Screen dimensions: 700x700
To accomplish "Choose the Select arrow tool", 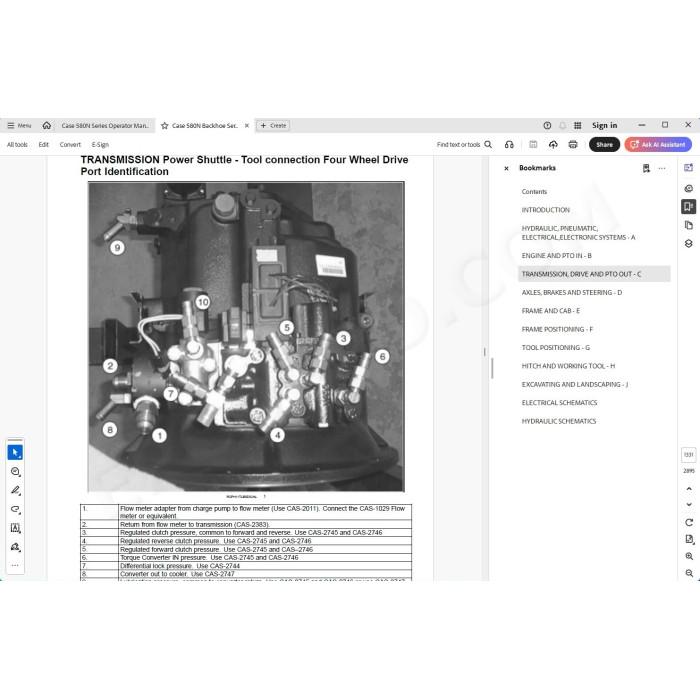I will point(15,453).
